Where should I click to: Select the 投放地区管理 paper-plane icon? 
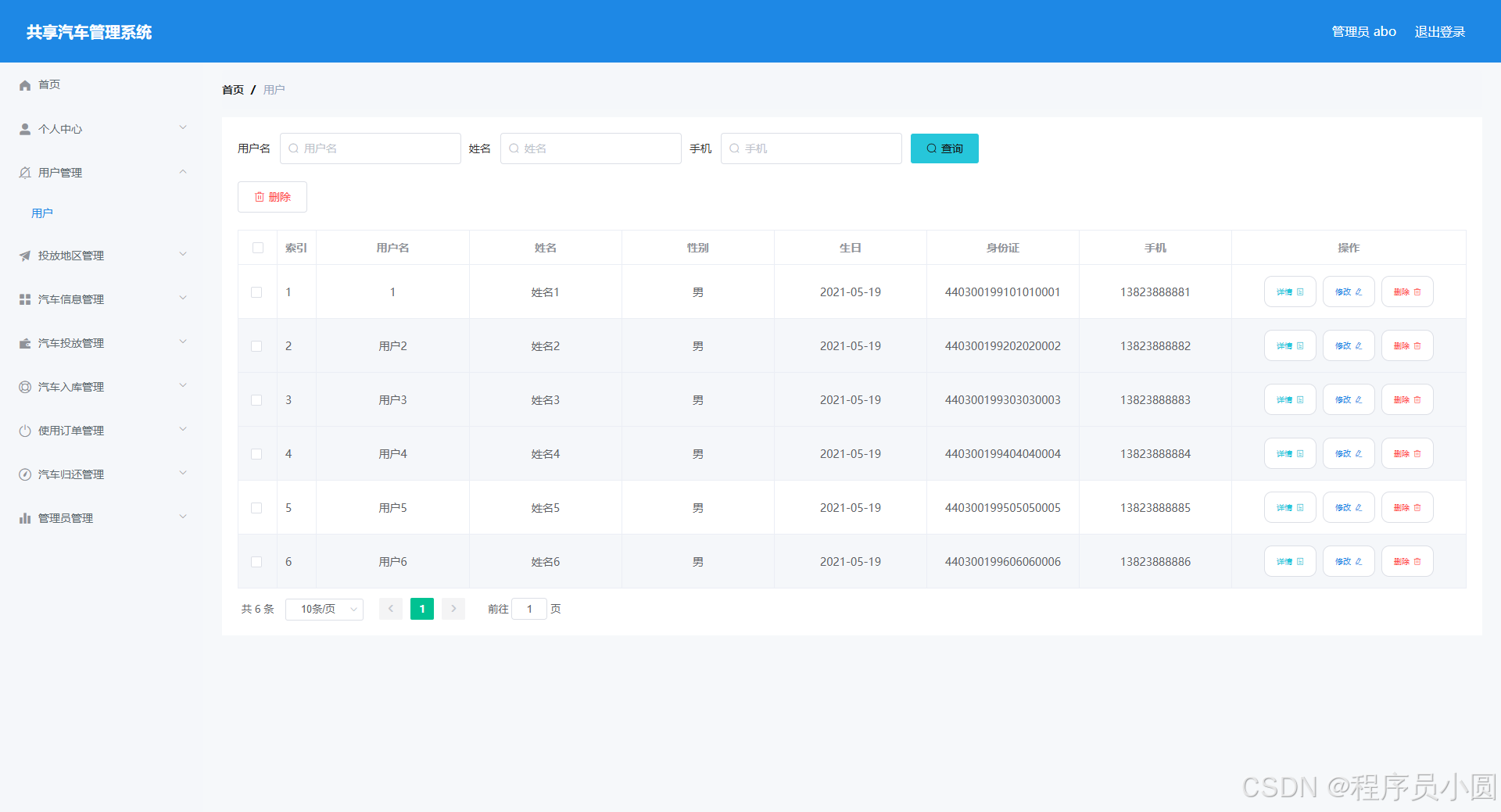pyautogui.click(x=24, y=255)
